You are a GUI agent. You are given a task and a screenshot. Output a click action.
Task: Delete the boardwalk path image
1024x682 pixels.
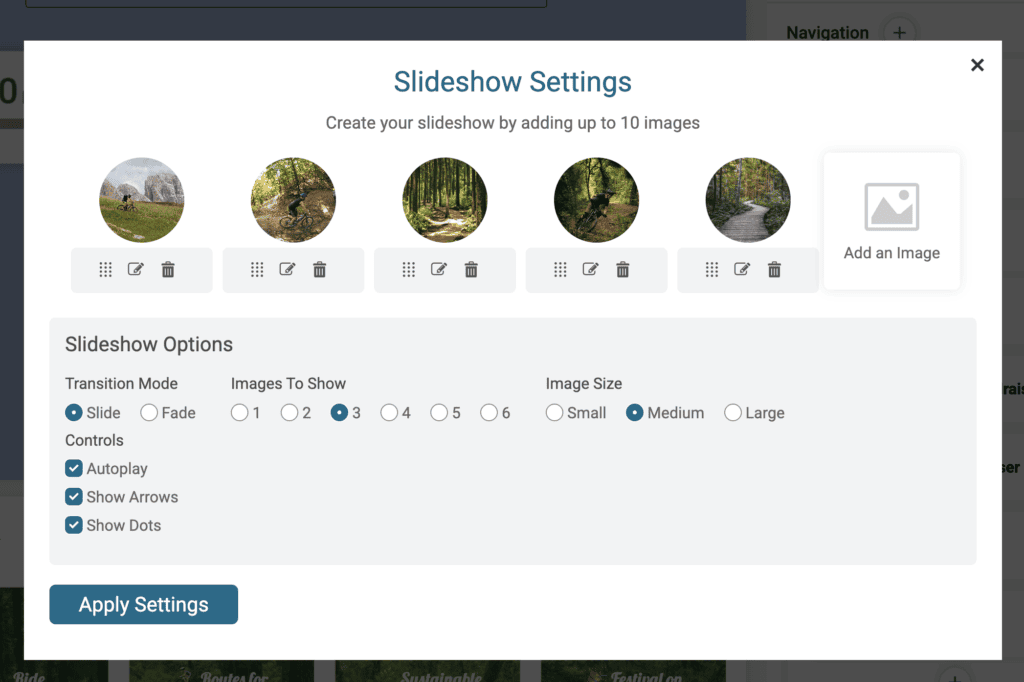tap(774, 269)
